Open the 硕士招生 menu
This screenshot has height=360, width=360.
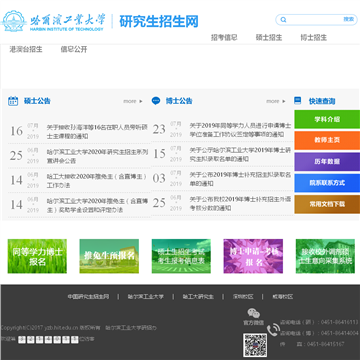(x=269, y=37)
